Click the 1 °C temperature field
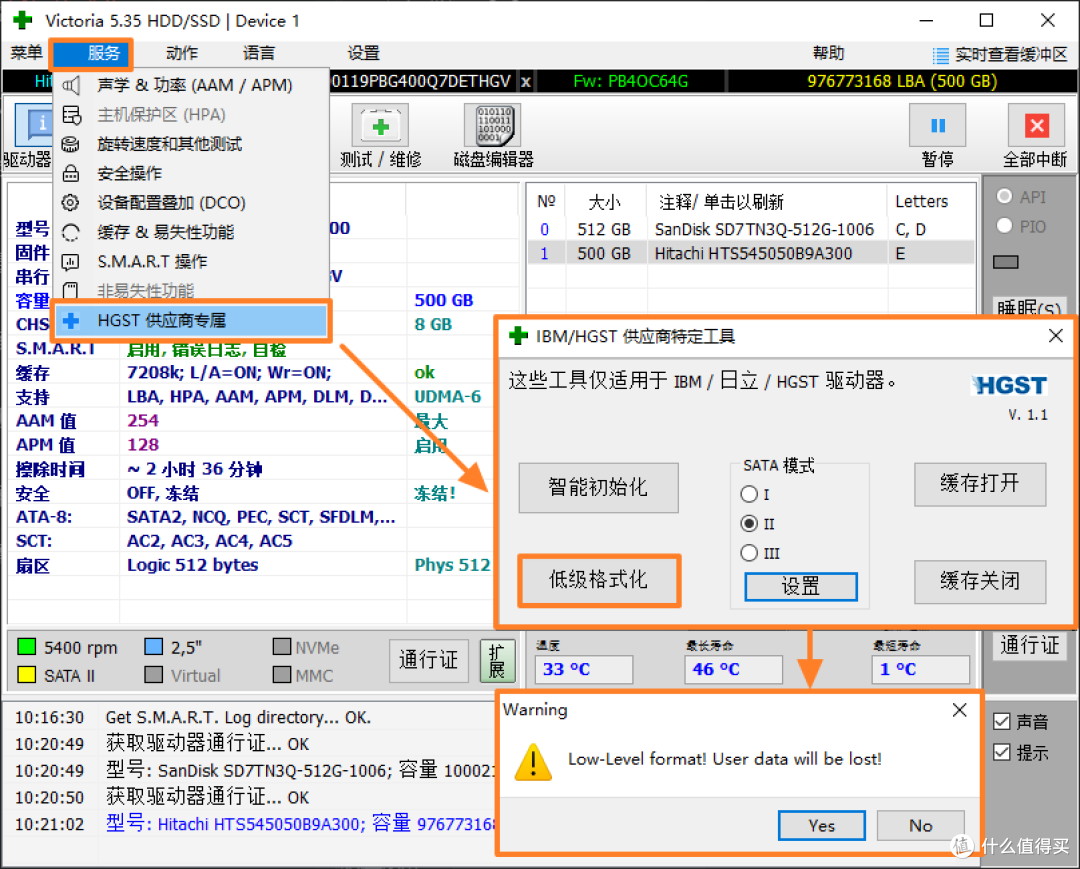Image resolution: width=1080 pixels, height=869 pixels. 921,669
